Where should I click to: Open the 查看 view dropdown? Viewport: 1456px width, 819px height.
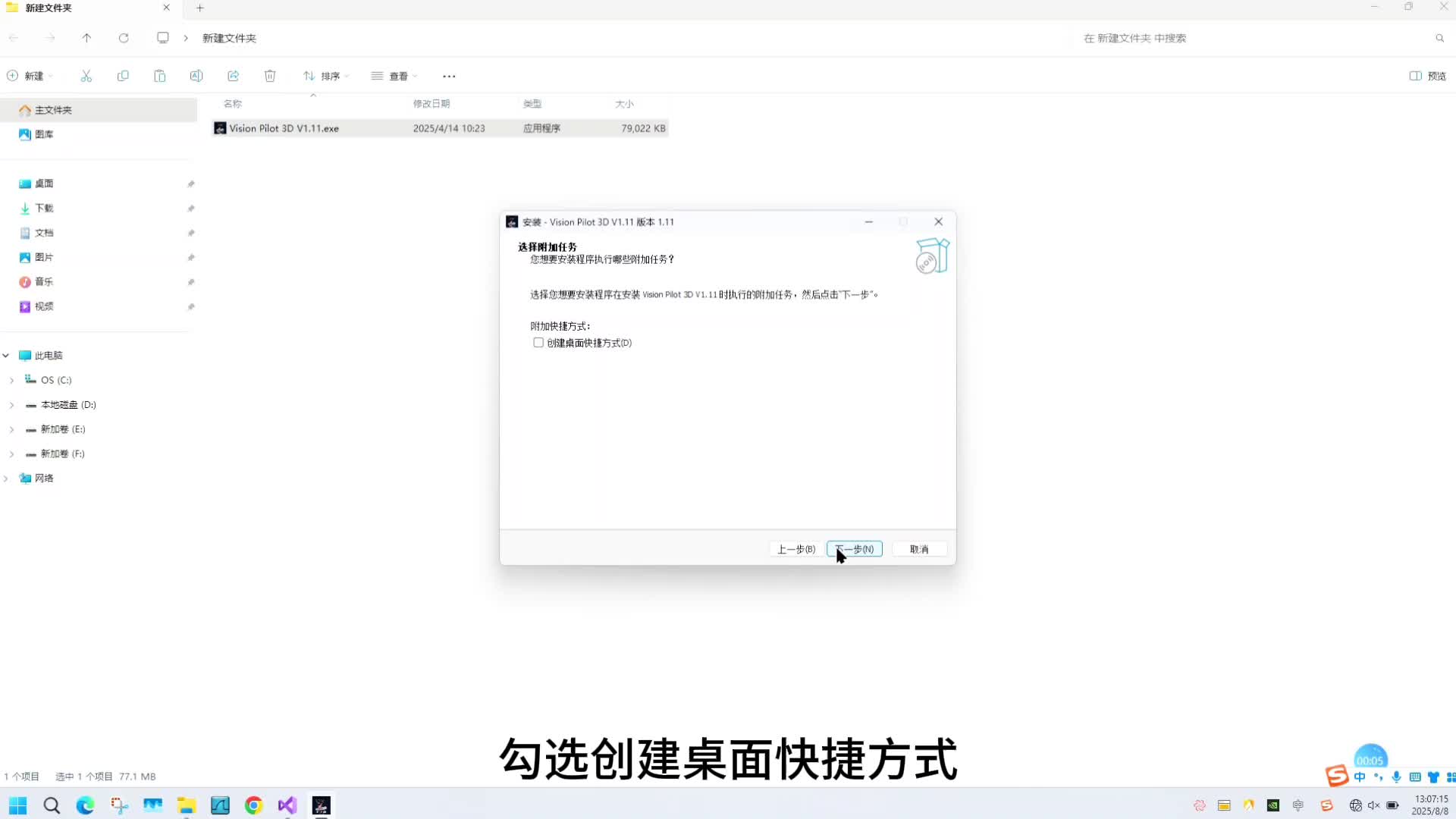394,76
